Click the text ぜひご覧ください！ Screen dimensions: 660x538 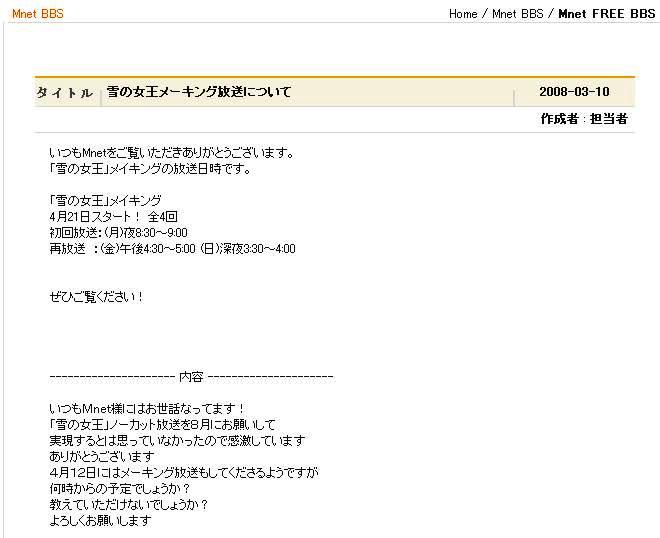[x=96, y=297]
